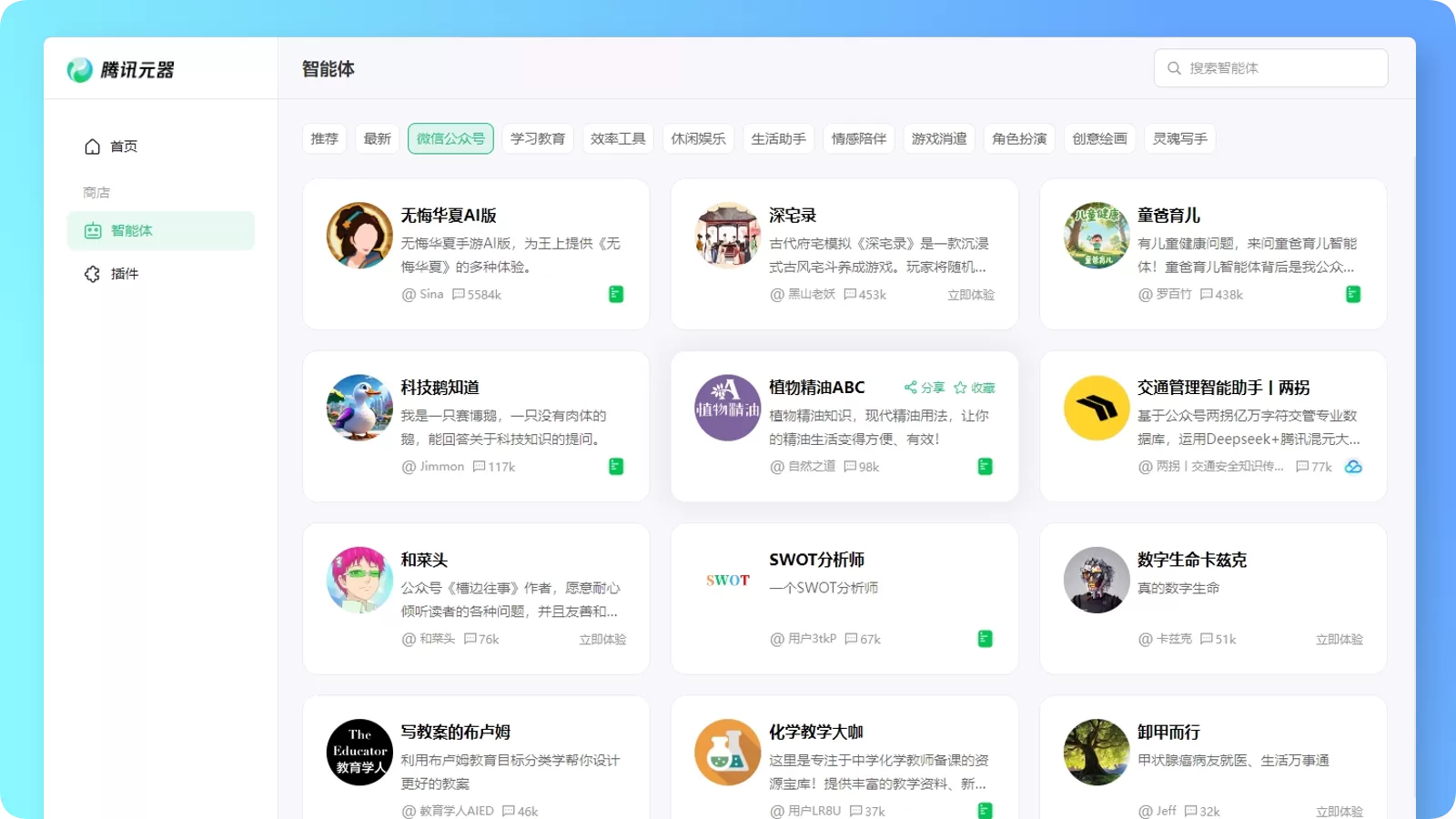Image resolution: width=1456 pixels, height=819 pixels.
Task: Open the 科技鹅知道 duck avatar thumbnail
Action: pos(359,408)
